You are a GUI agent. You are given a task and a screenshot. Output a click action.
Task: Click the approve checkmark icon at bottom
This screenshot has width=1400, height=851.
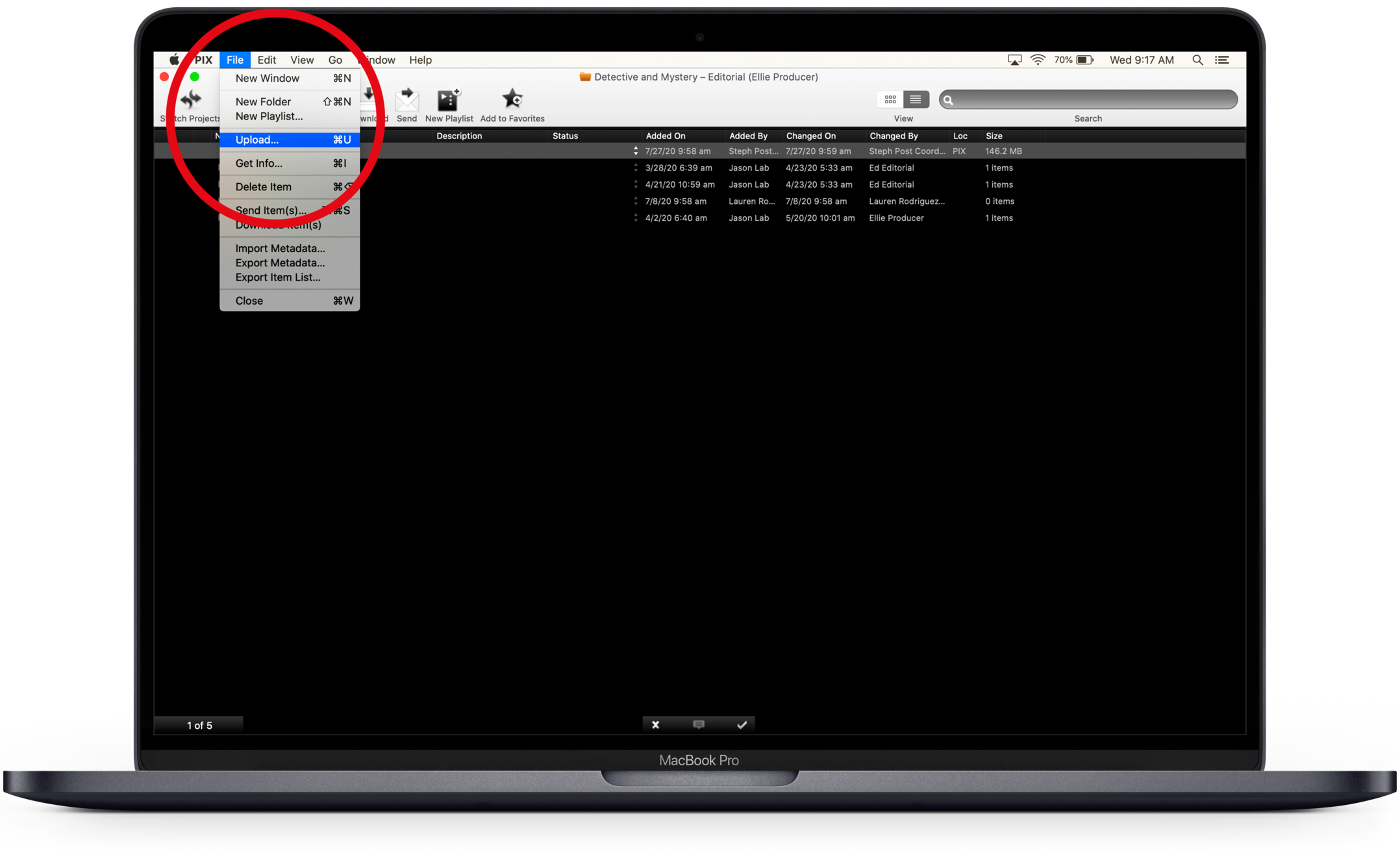point(742,724)
